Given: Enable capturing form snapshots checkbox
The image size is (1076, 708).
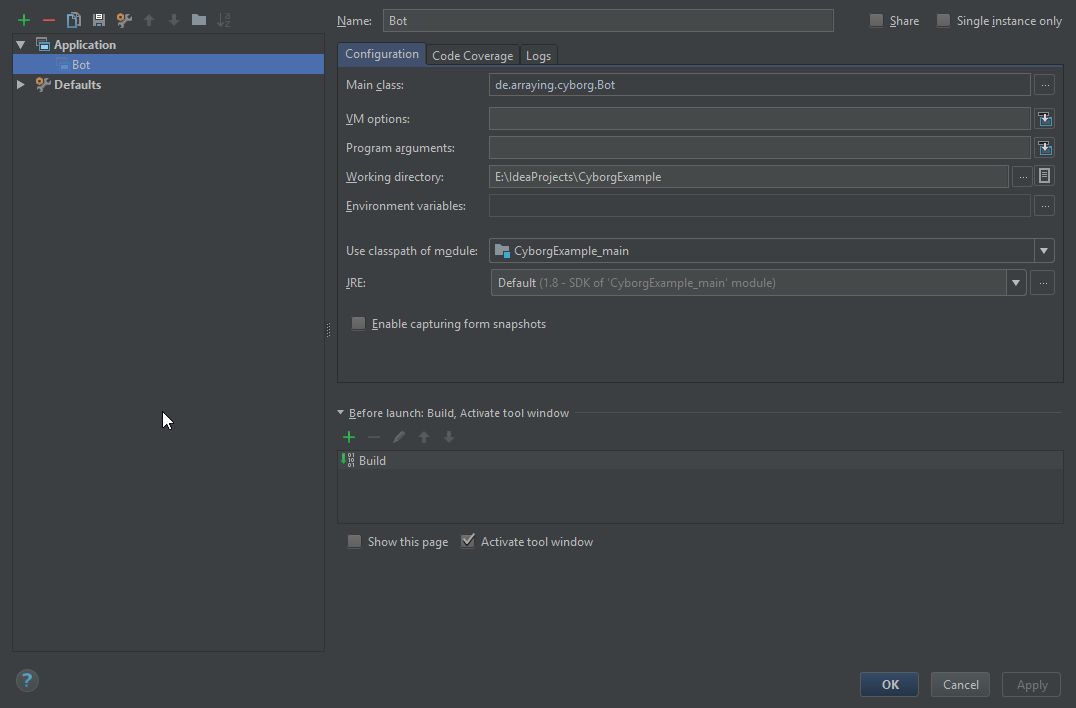Looking at the screenshot, I should (x=358, y=323).
